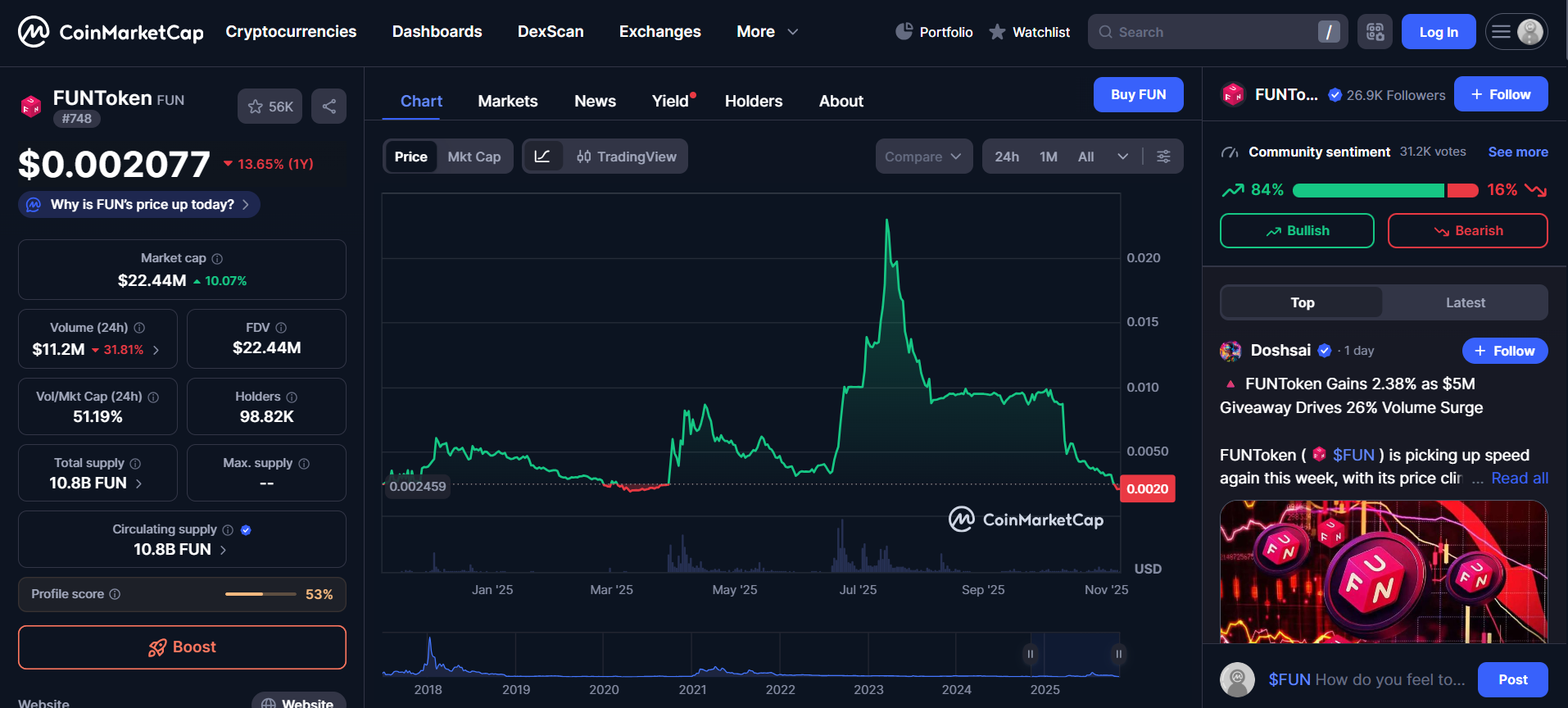Viewport: 1568px width, 708px height.
Task: Show Holders info icon
Action: (292, 397)
